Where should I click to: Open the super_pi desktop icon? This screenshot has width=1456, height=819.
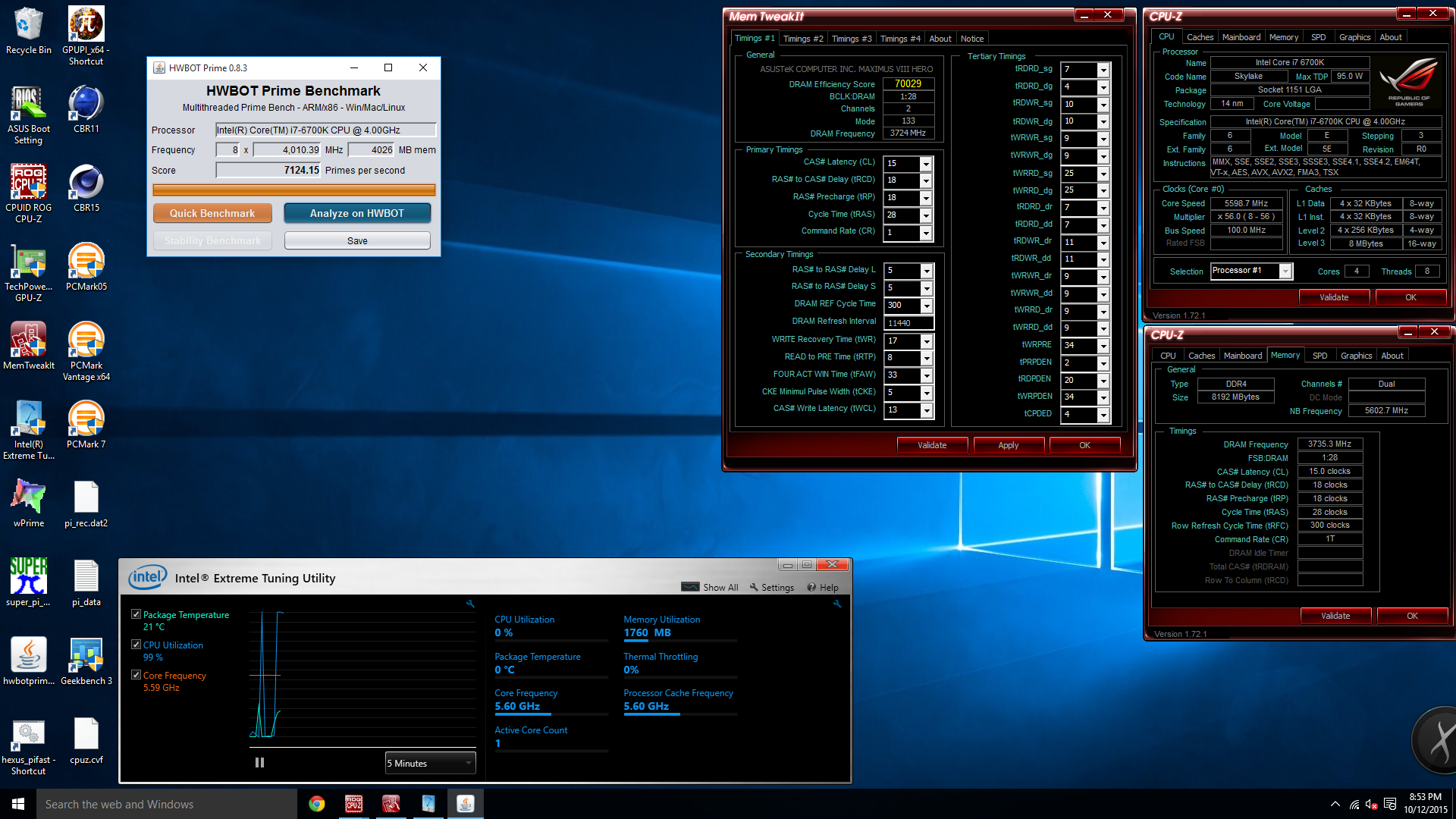[28, 582]
